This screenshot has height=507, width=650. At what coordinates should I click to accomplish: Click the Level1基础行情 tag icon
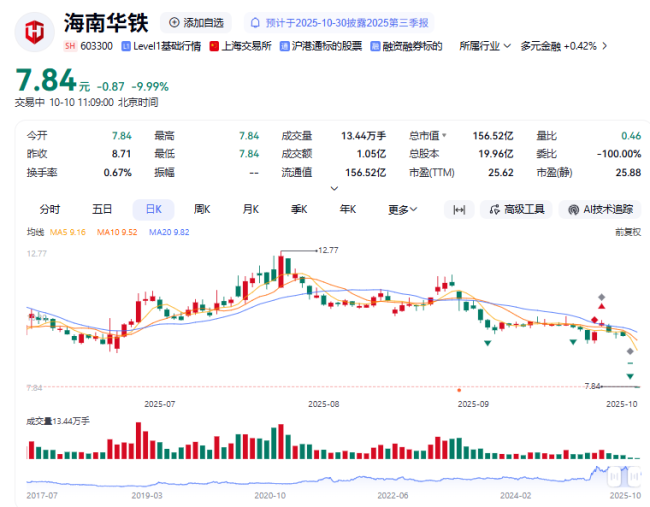pos(126,46)
